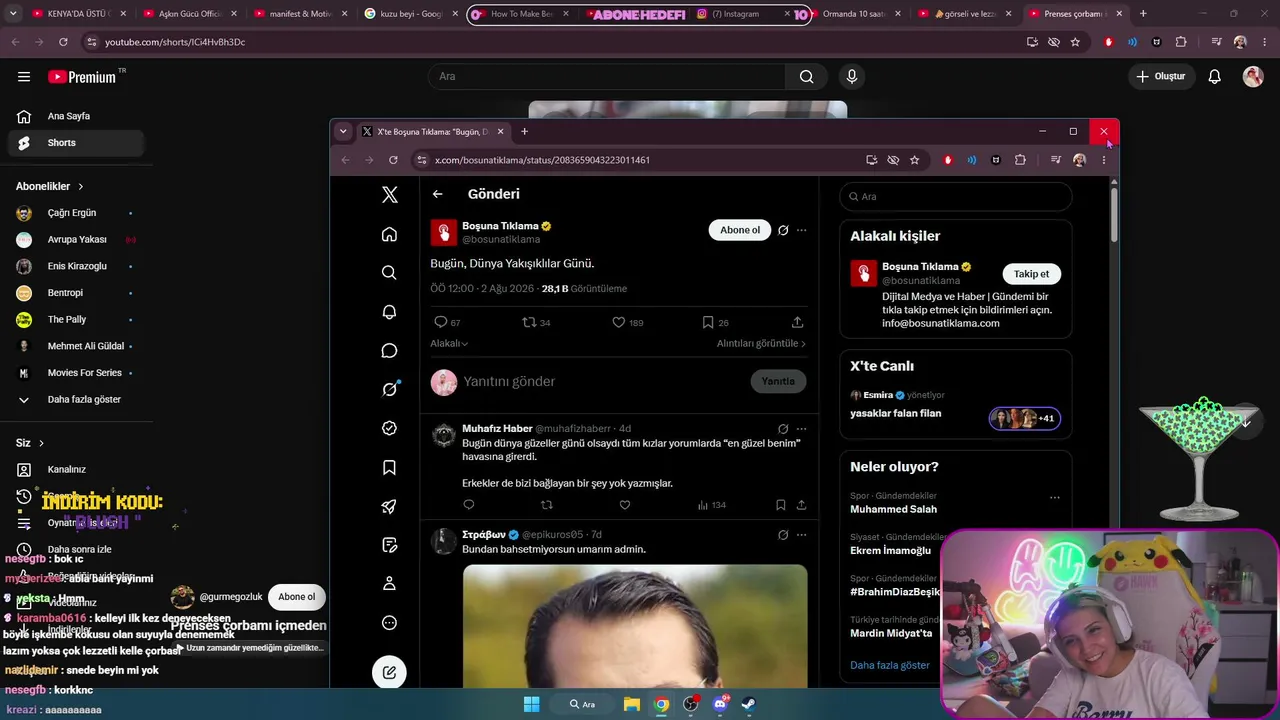The width and height of the screenshot is (1280, 720).
Task: Ask Grok about the Boşuna Tıklama post
Action: click(783, 230)
